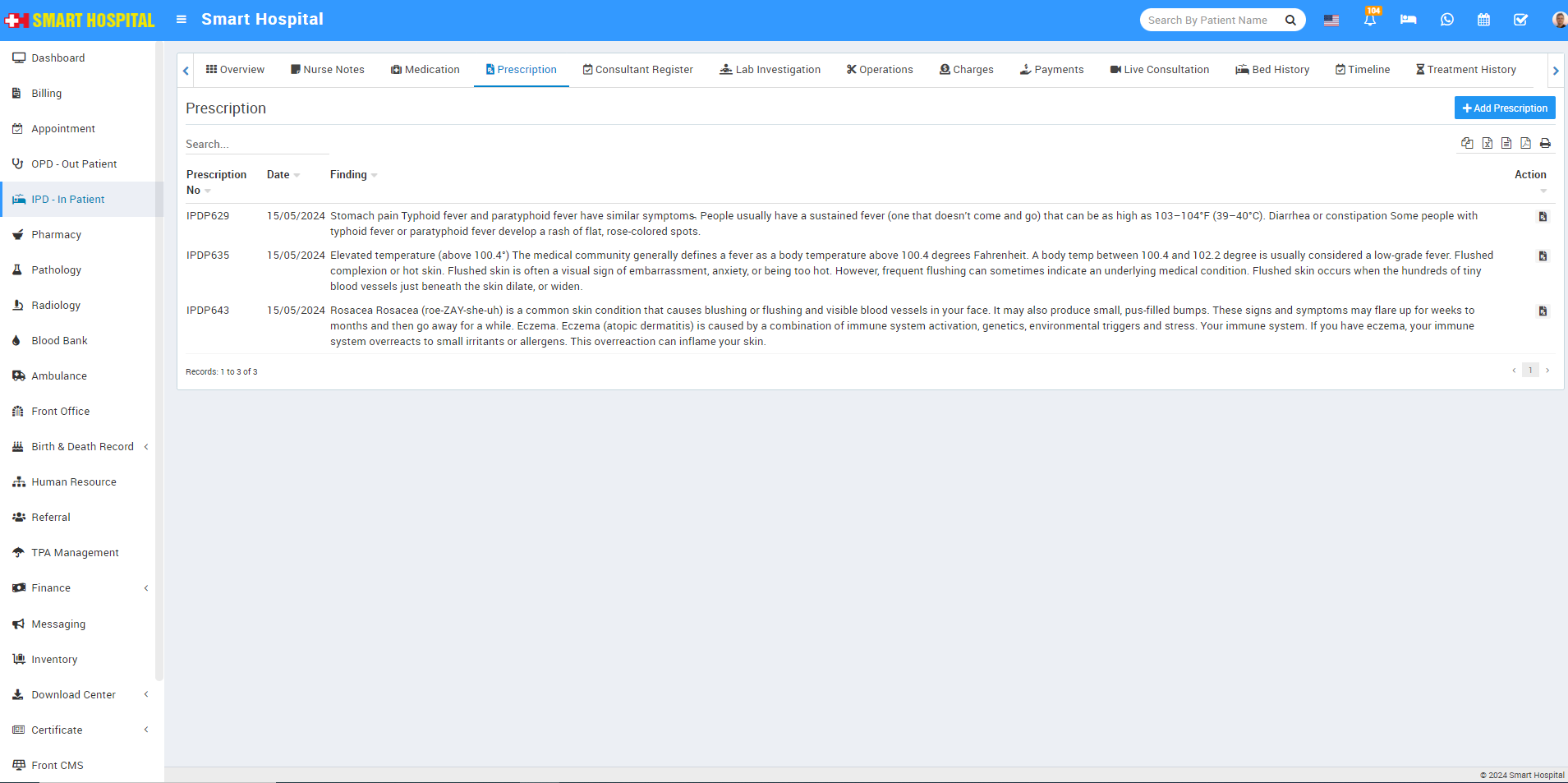
Task: Toggle the sidebar hamburger menu
Action: pyautogui.click(x=182, y=20)
